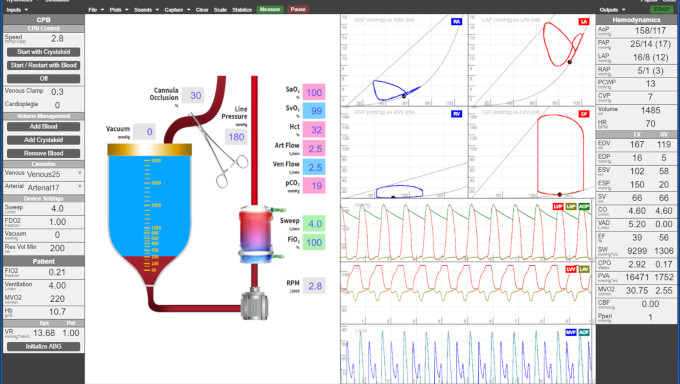The width and height of the screenshot is (680, 384).
Task: Click the RPM value 2.8 box
Action: click(314, 286)
